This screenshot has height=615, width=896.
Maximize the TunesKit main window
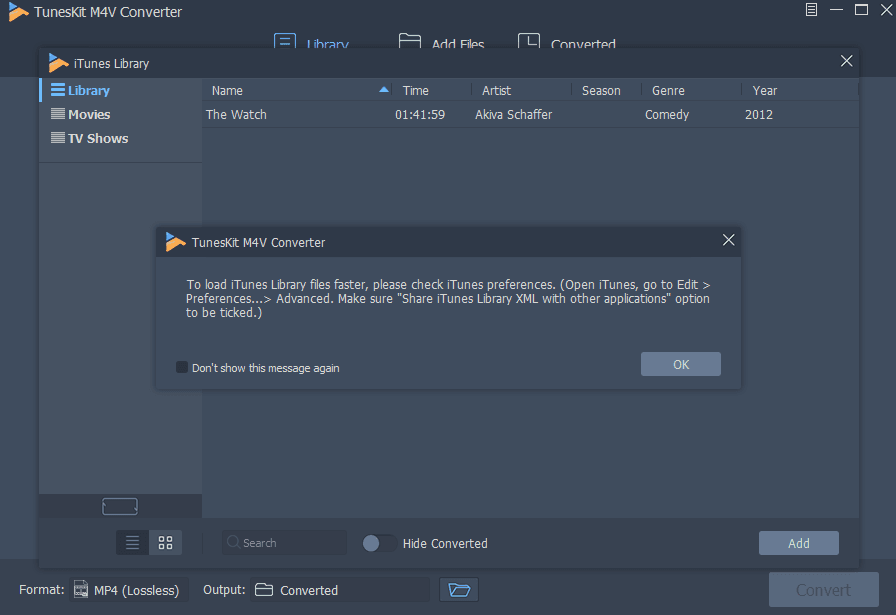coord(861,10)
